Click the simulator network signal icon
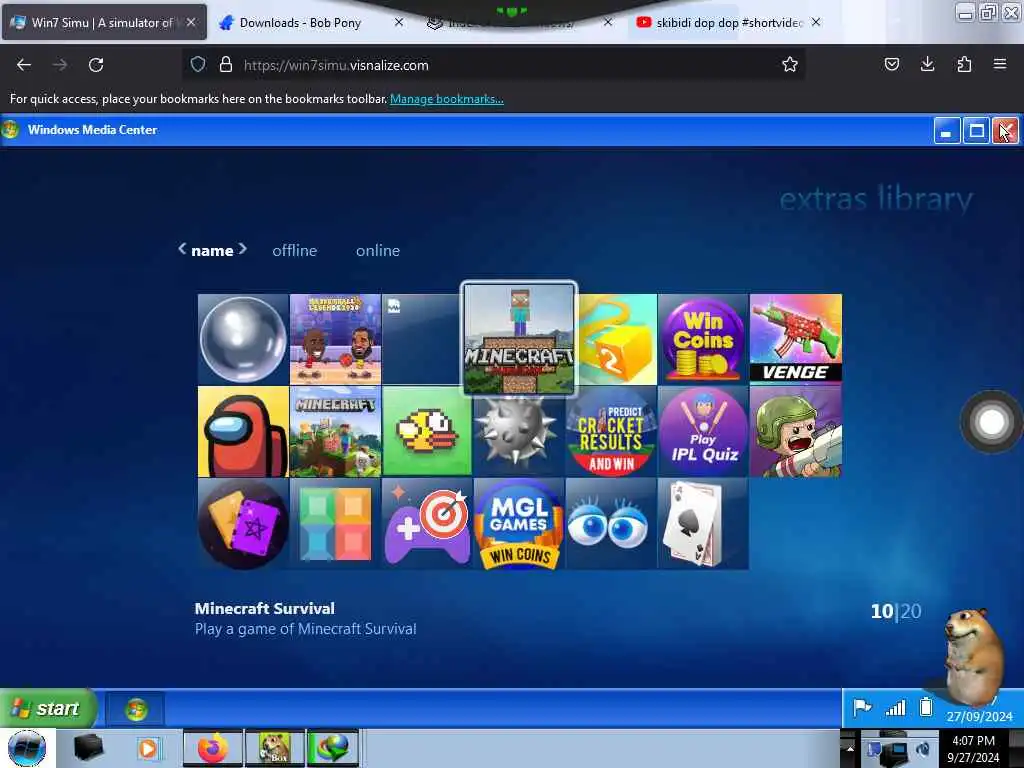The height and width of the screenshot is (768, 1024). (x=895, y=708)
